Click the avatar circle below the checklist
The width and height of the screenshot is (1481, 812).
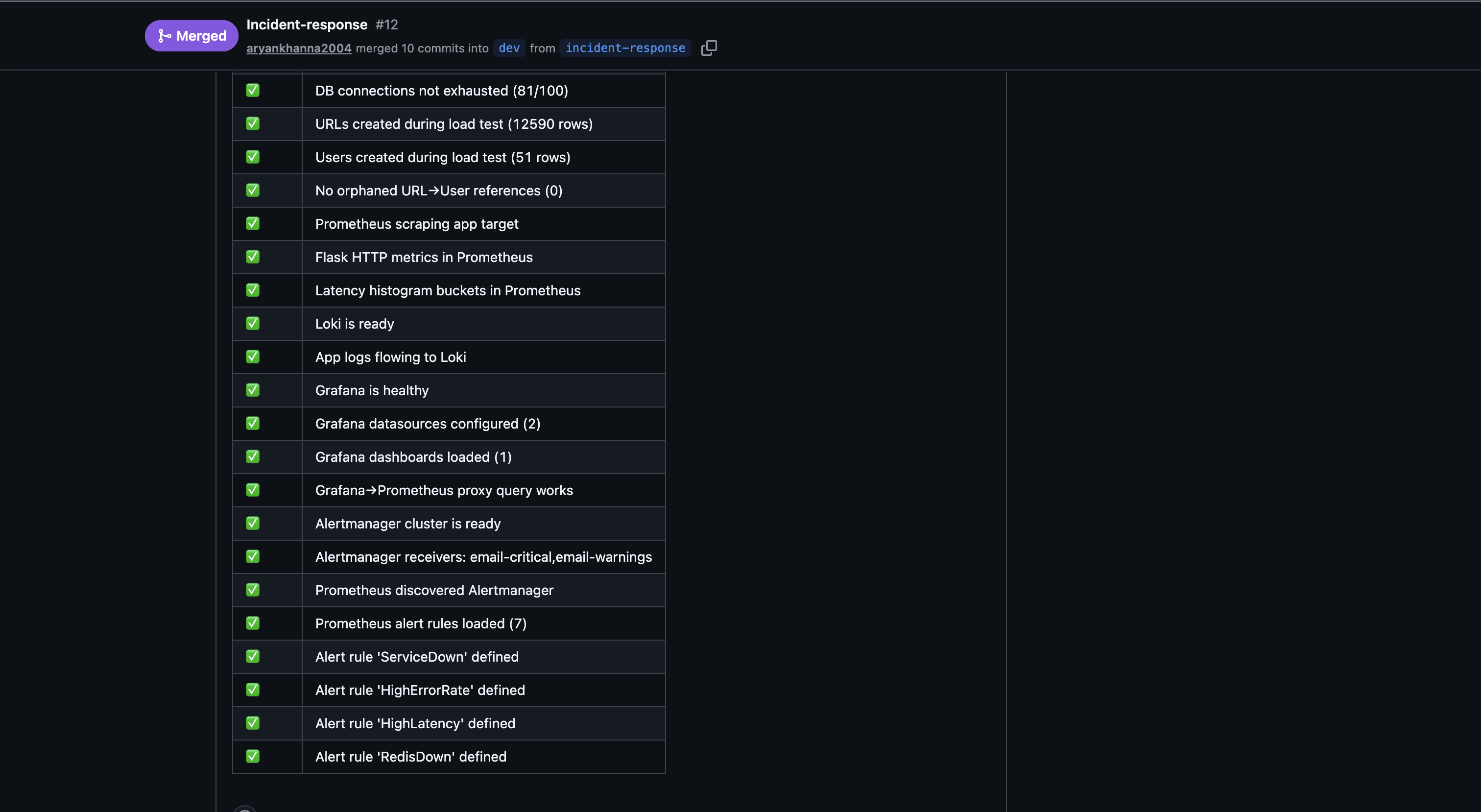pyautogui.click(x=245, y=808)
